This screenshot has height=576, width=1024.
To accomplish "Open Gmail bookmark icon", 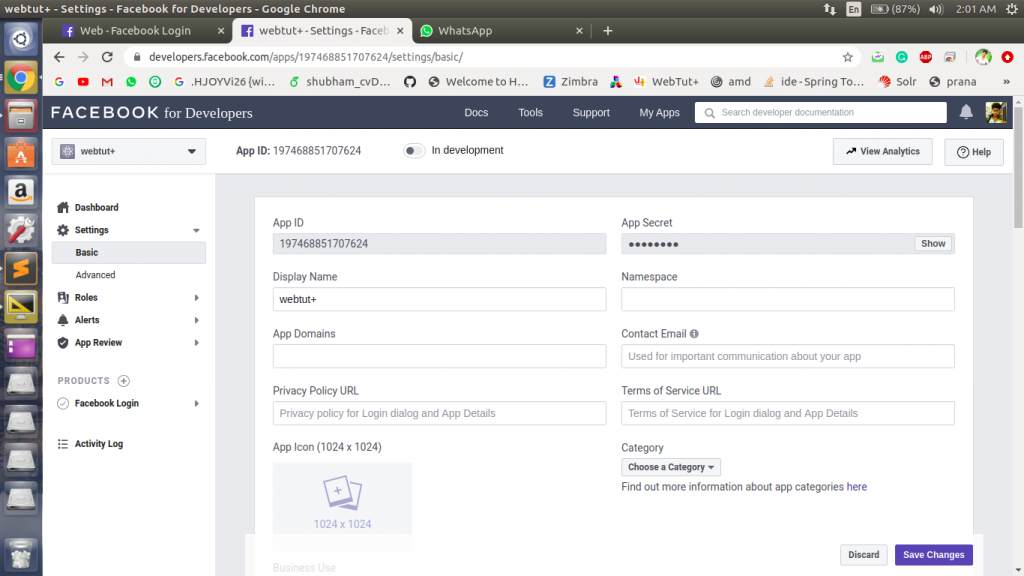I will point(107,82).
